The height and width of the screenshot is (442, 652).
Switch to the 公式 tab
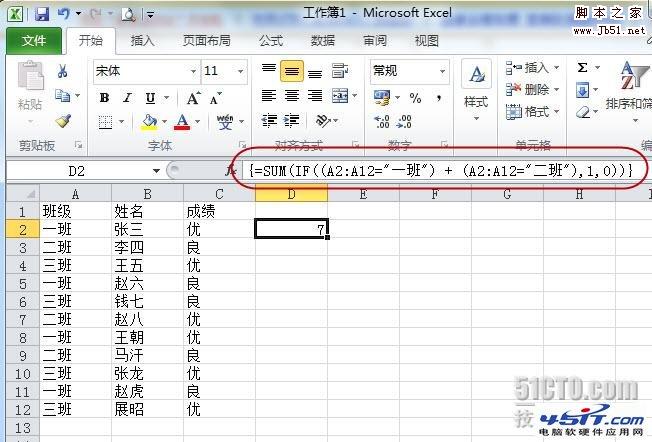pyautogui.click(x=271, y=41)
